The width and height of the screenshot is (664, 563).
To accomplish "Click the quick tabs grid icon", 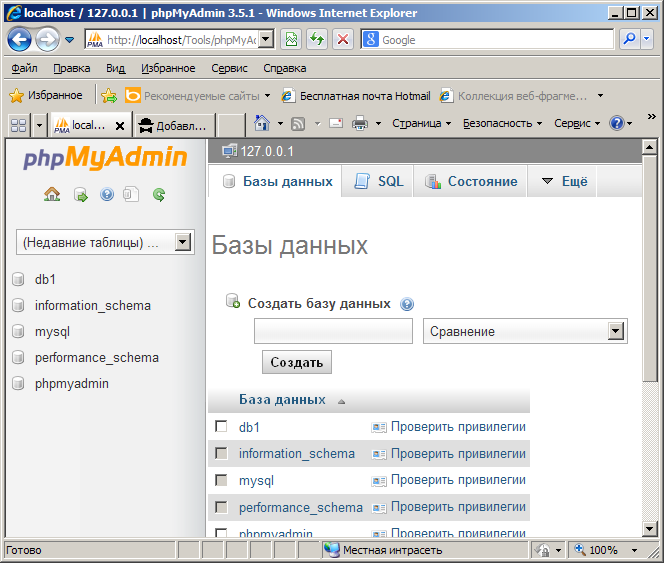I will click(x=18, y=125).
